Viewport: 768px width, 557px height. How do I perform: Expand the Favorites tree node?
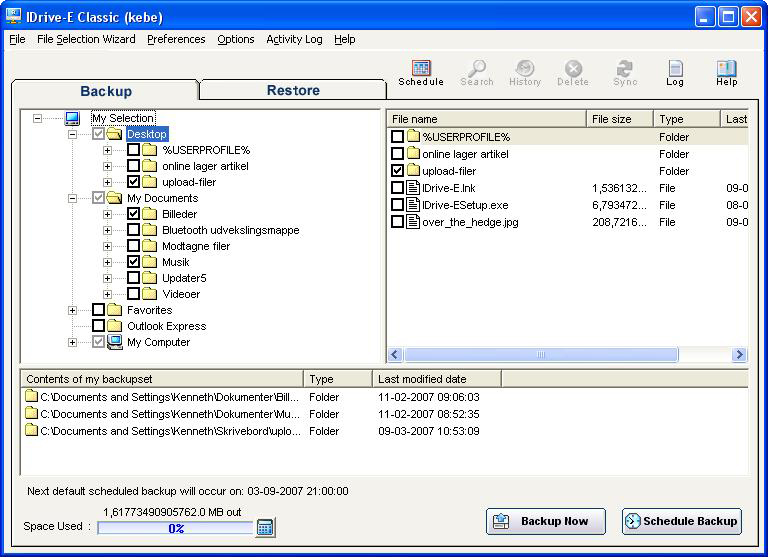point(72,310)
